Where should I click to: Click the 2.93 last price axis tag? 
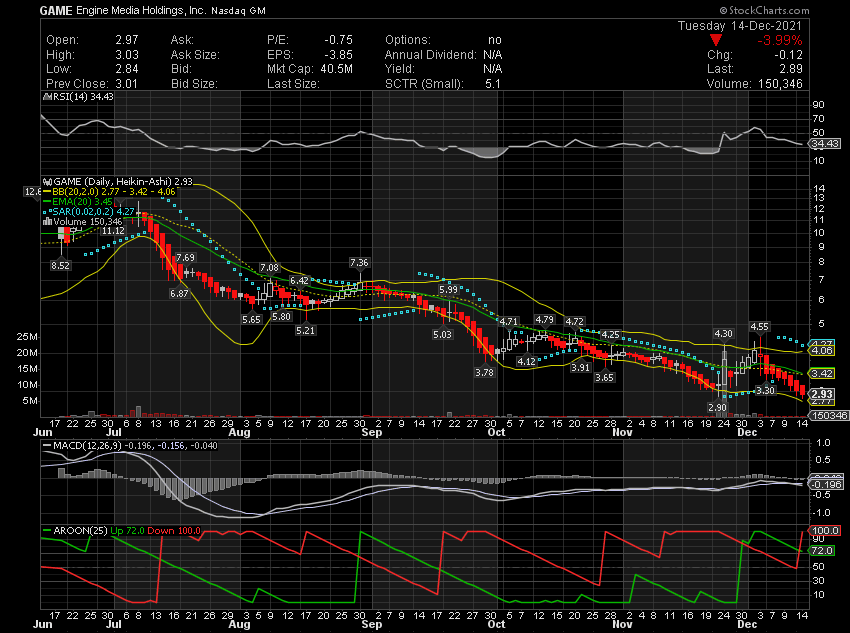(822, 394)
